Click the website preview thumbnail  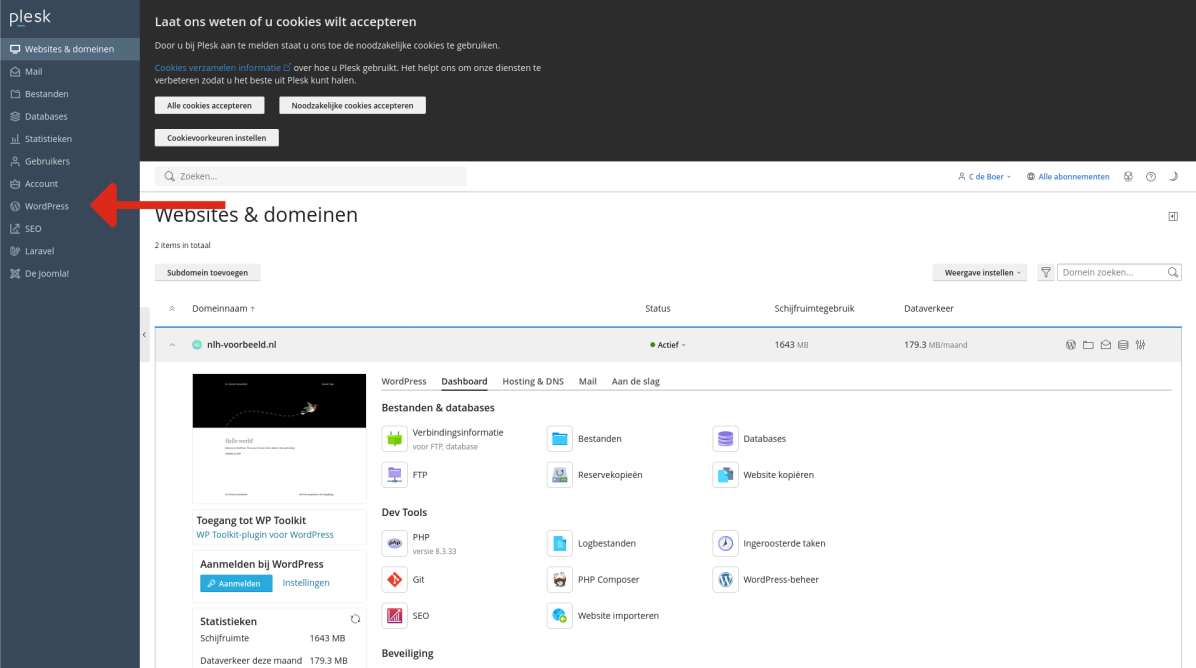(x=279, y=438)
